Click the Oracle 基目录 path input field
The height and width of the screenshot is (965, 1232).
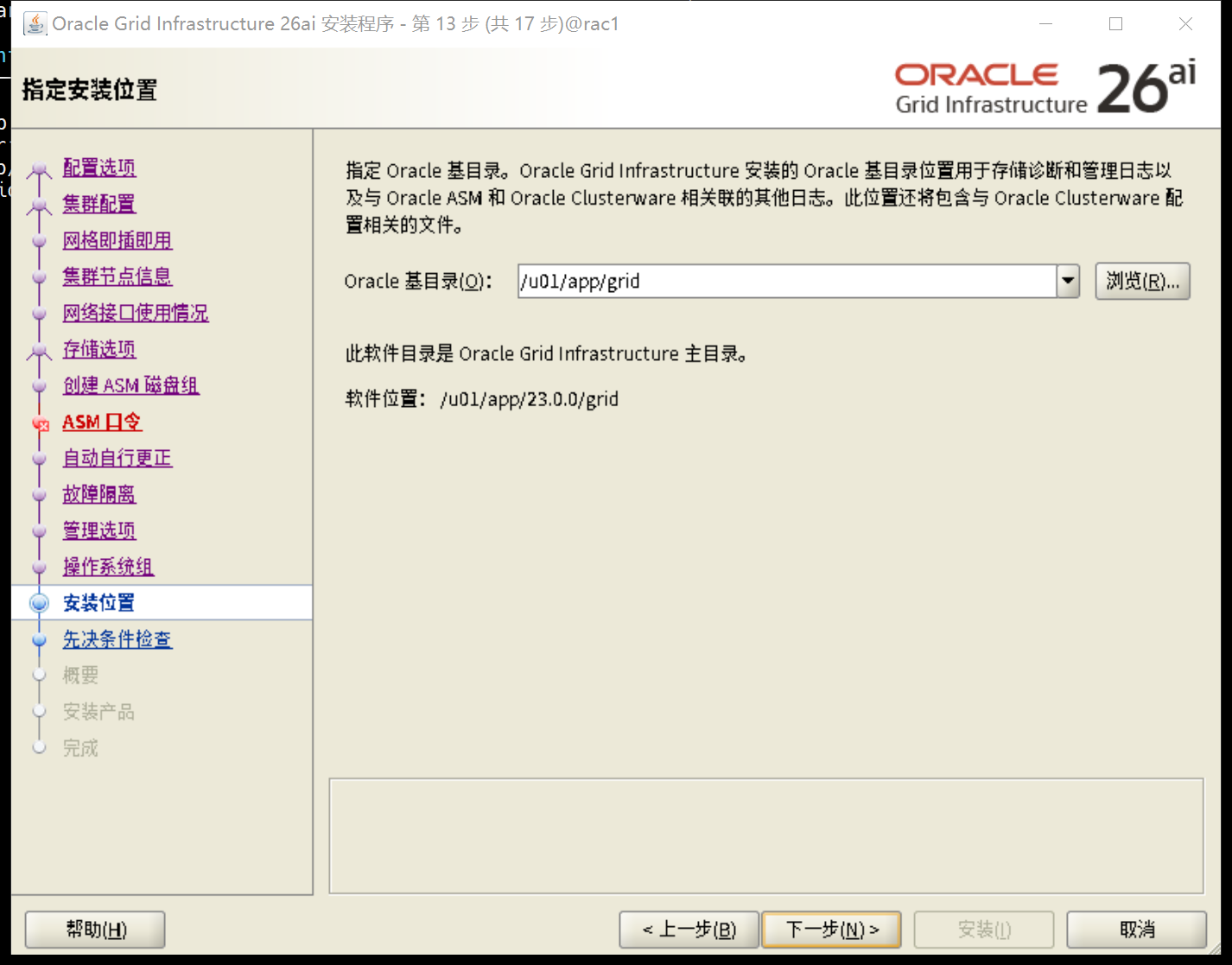coord(787,282)
